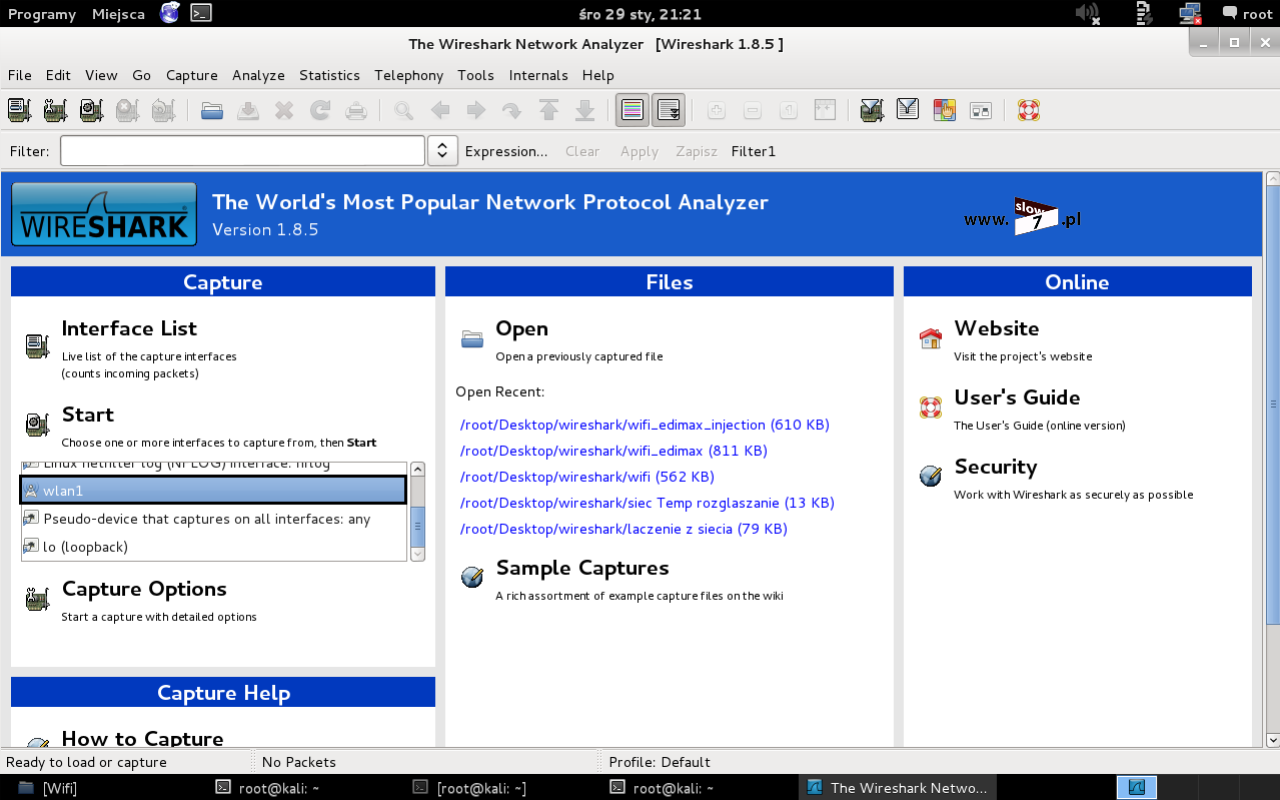The width and height of the screenshot is (1280, 800).
Task: Click the User's Guide link
Action: click(x=1017, y=397)
